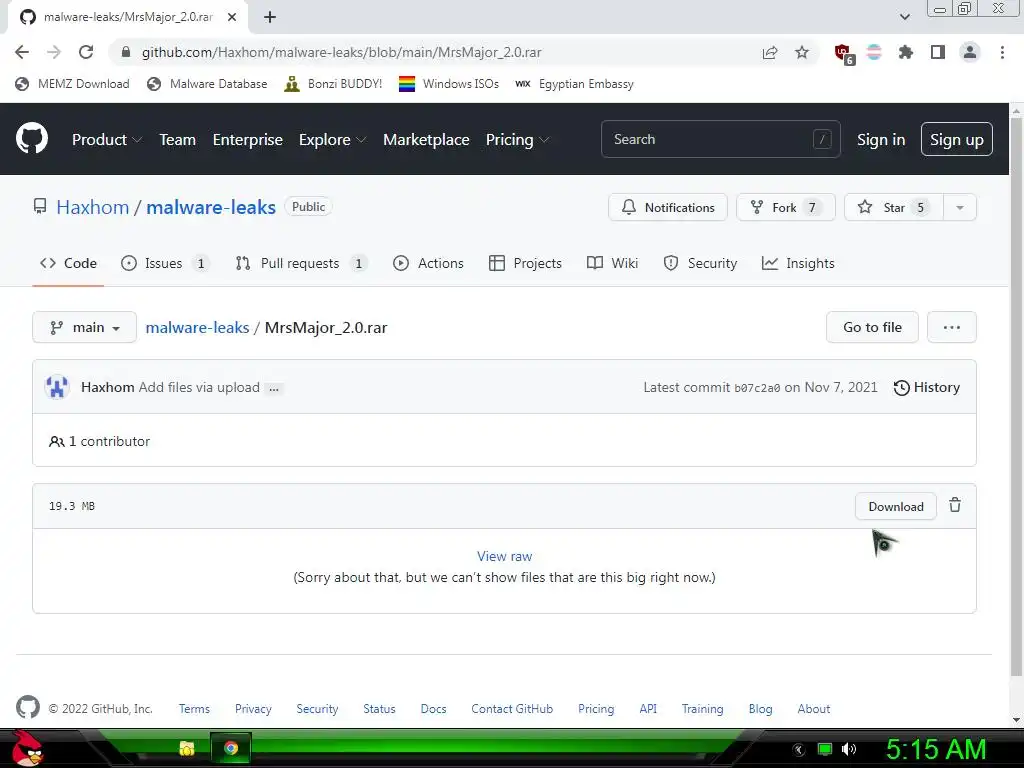Open the Angry Birds start button
Viewport: 1024px width, 768px height.
27,748
